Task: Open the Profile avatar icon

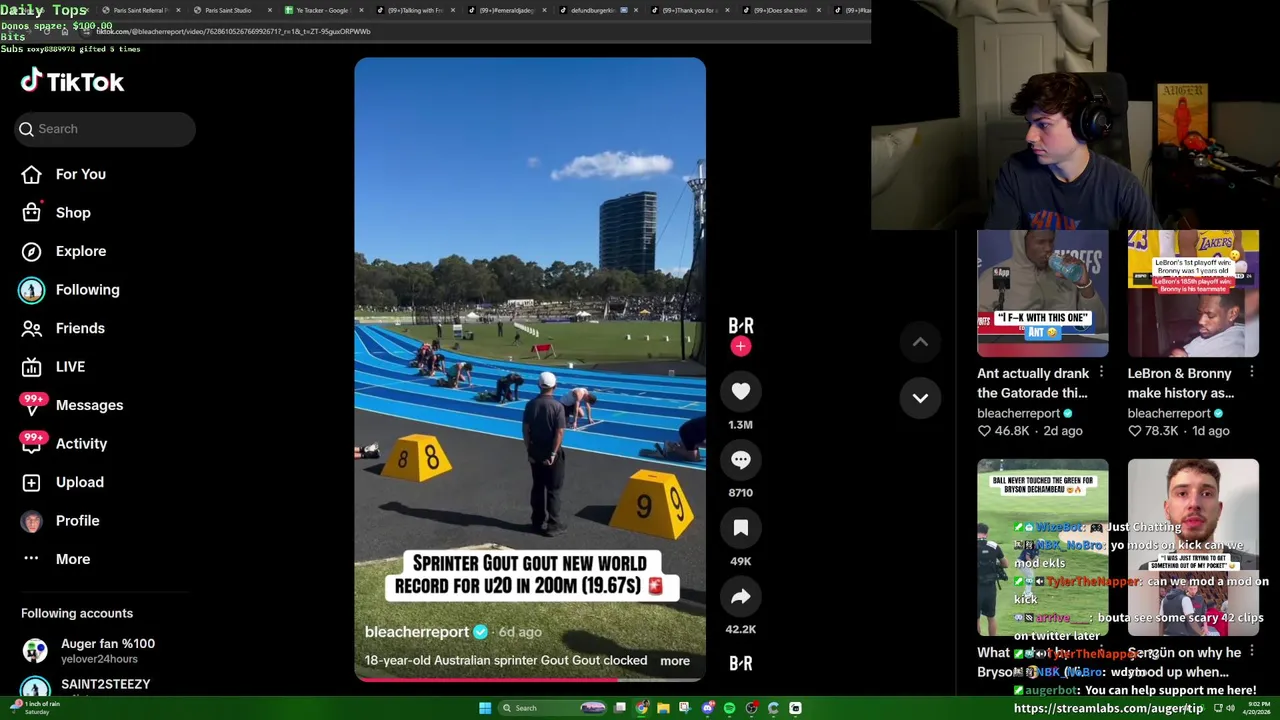Action: 31,520
